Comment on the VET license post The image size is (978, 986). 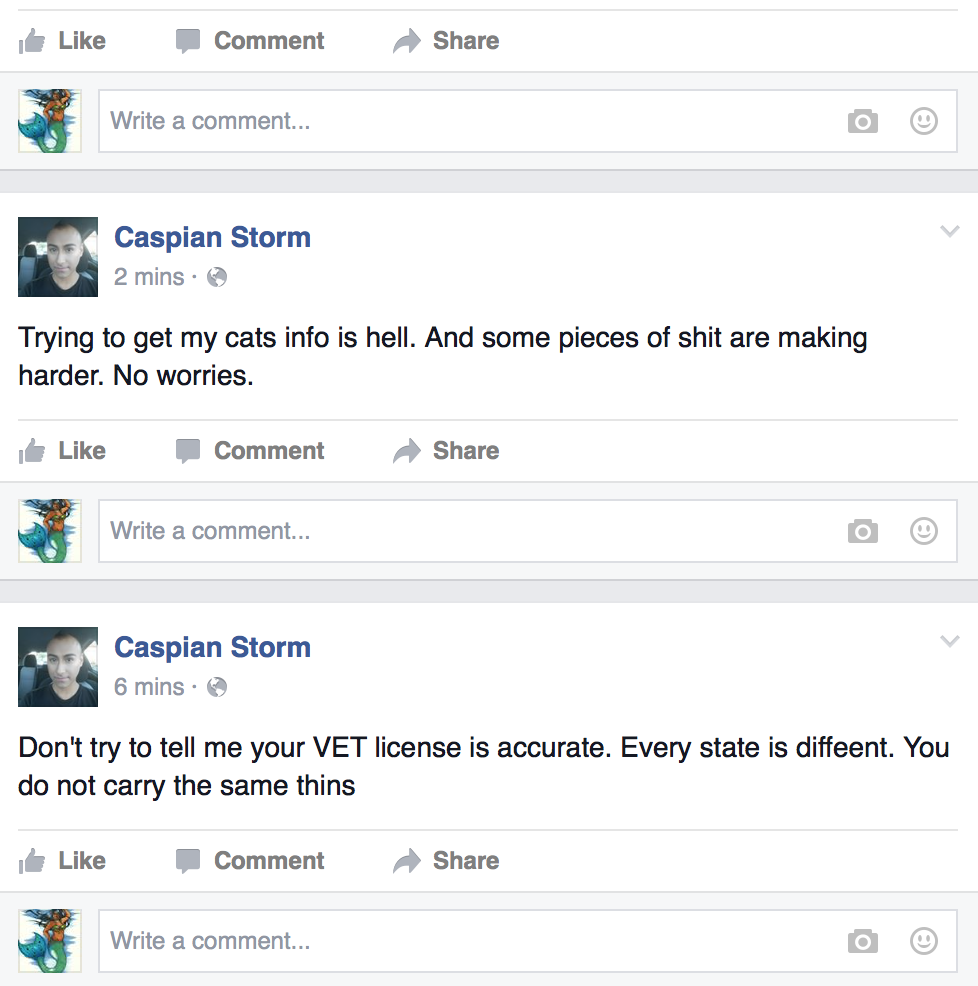250,861
